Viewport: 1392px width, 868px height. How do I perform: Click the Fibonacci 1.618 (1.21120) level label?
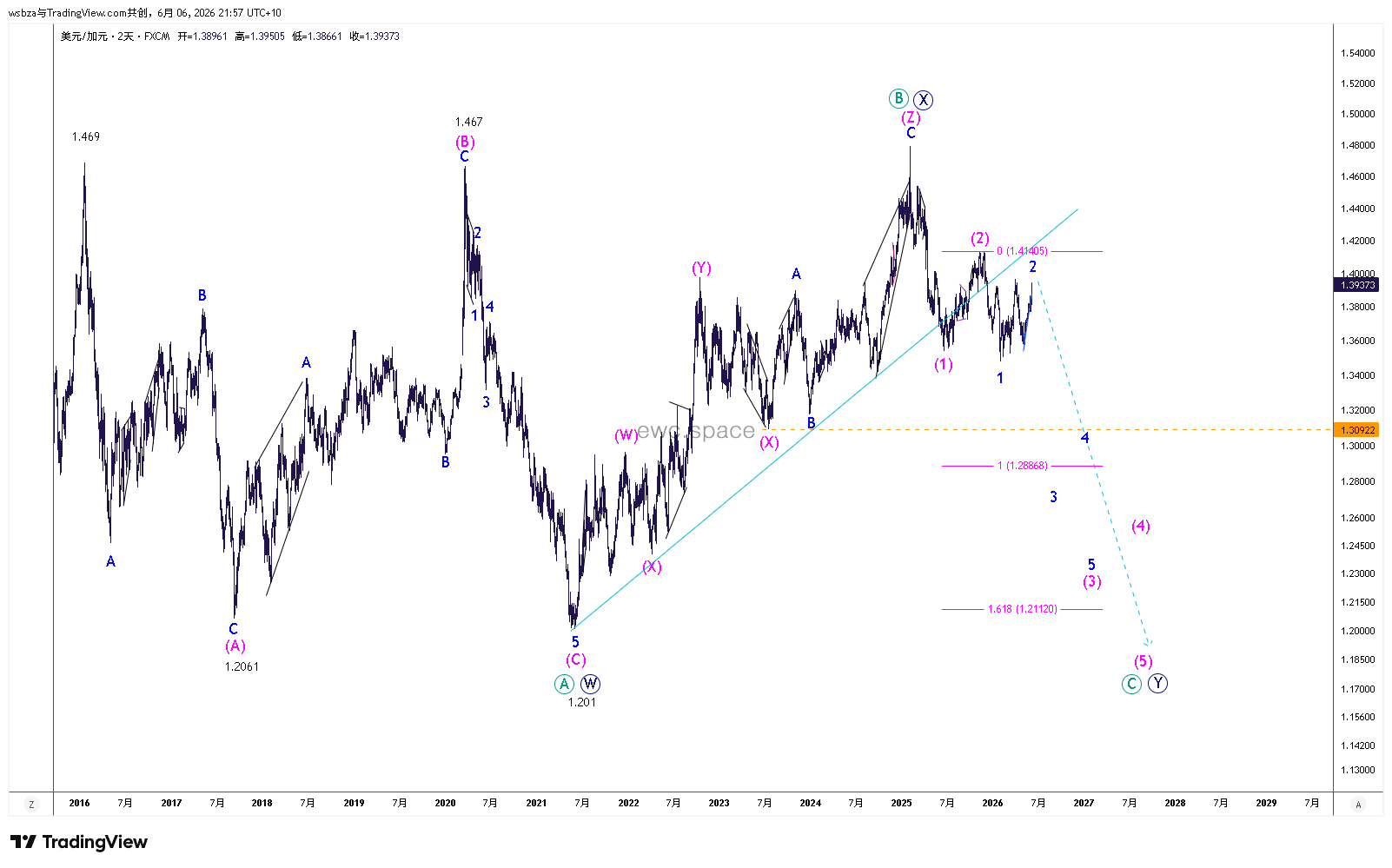coord(1023,609)
